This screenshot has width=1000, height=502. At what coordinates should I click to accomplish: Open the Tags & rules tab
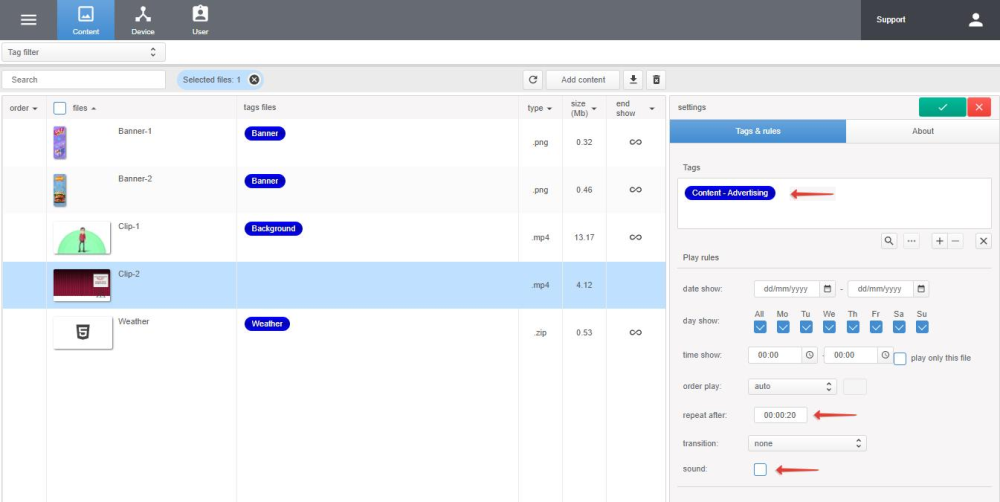tap(758, 131)
